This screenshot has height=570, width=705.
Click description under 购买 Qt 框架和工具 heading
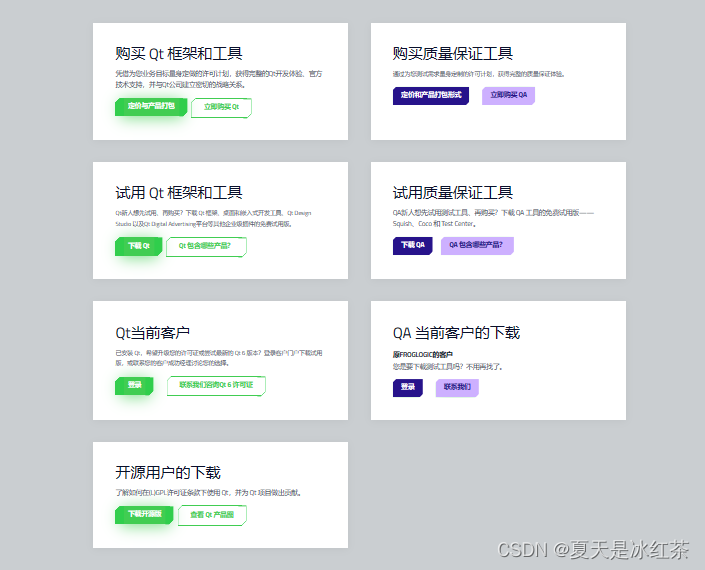pos(219,79)
